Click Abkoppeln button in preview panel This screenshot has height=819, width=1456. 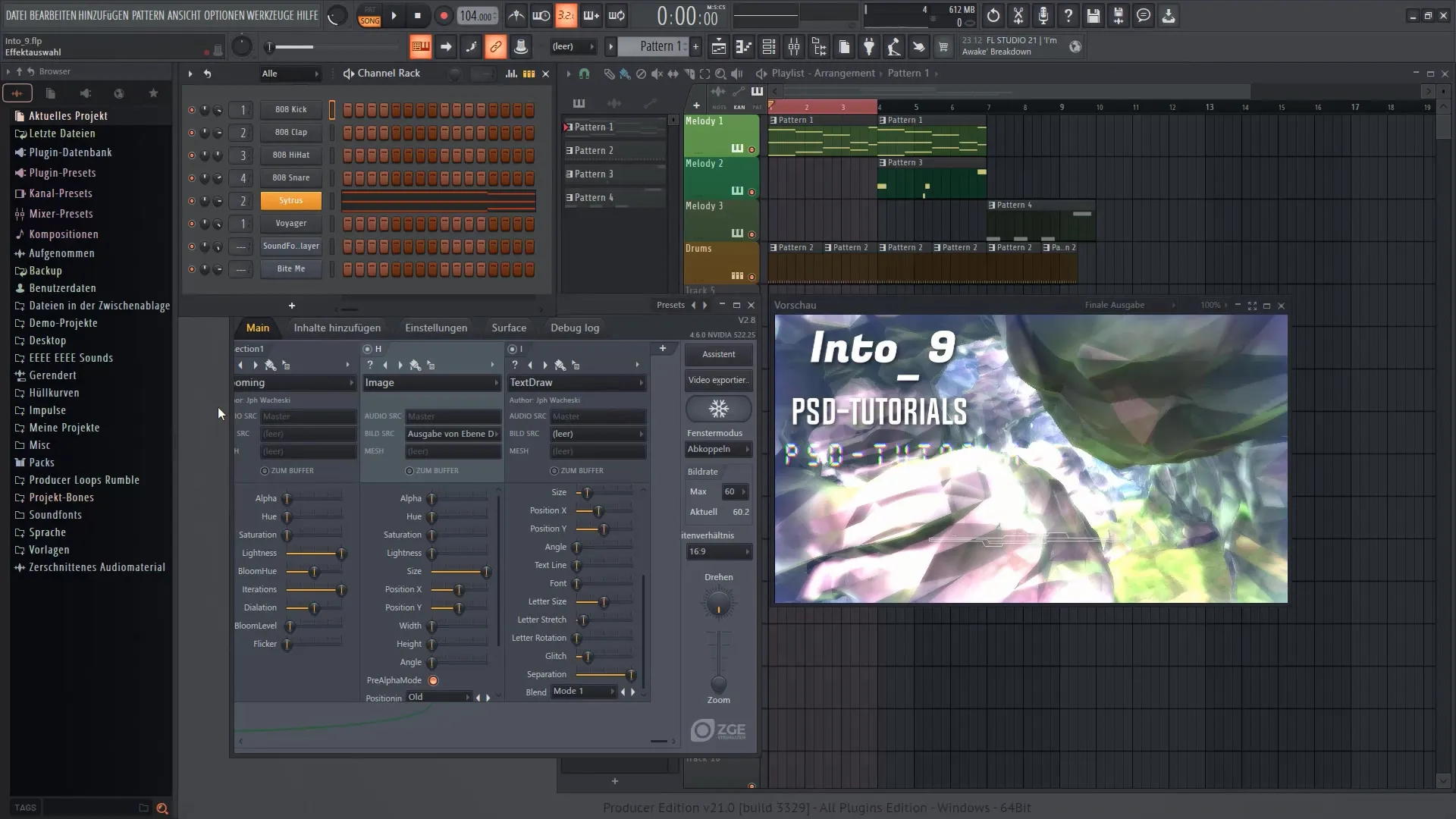pos(715,449)
